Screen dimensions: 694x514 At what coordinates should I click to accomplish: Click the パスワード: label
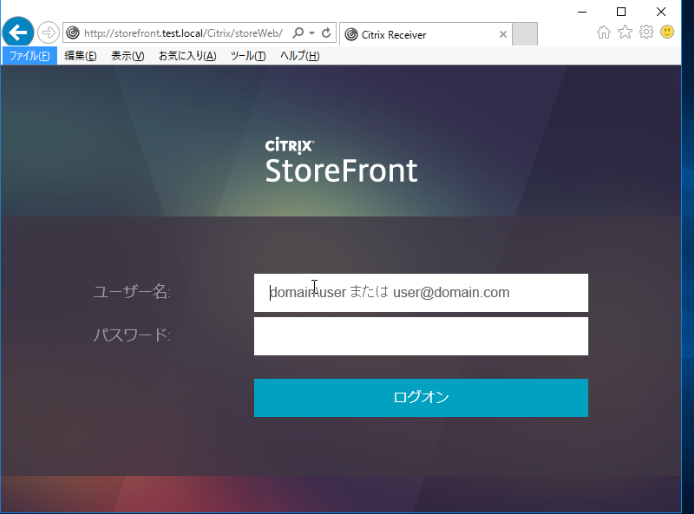132,335
